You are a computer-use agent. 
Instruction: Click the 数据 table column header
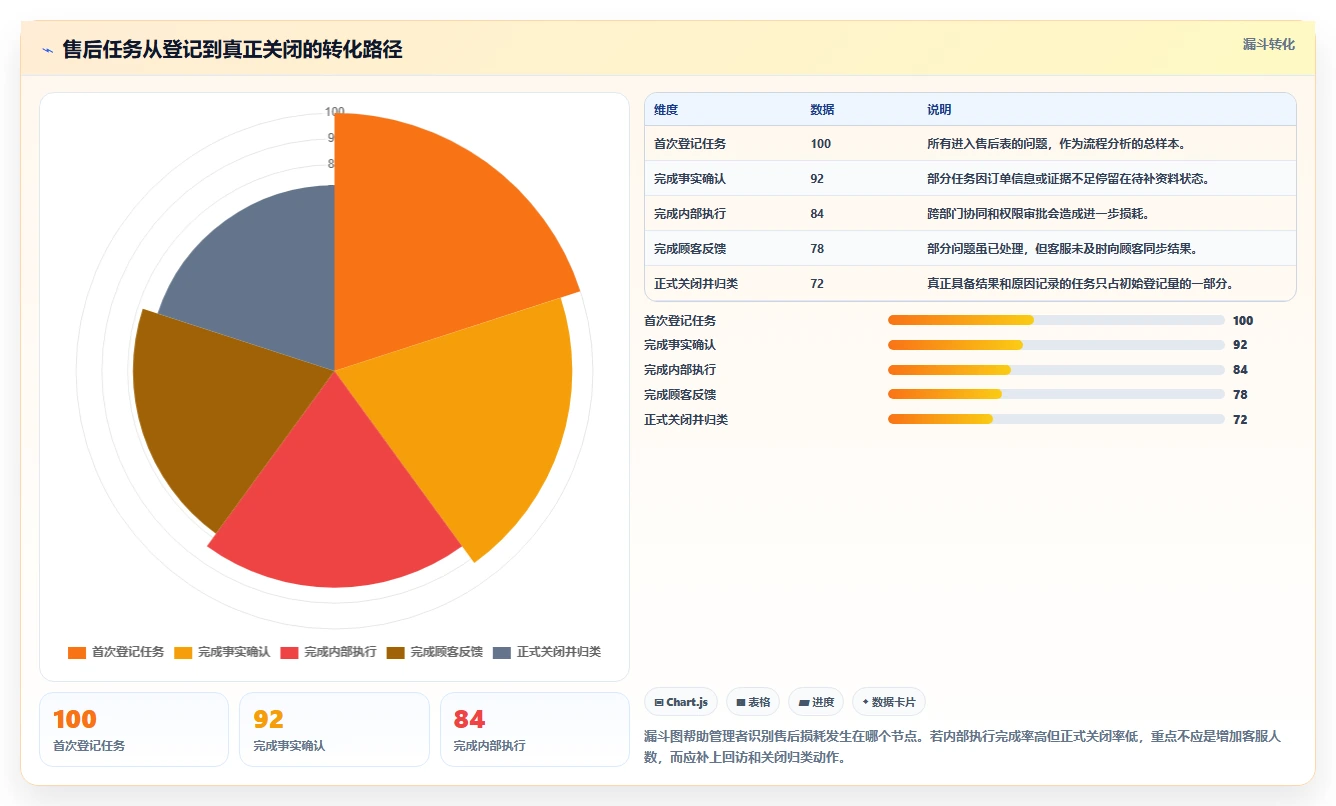coord(822,110)
